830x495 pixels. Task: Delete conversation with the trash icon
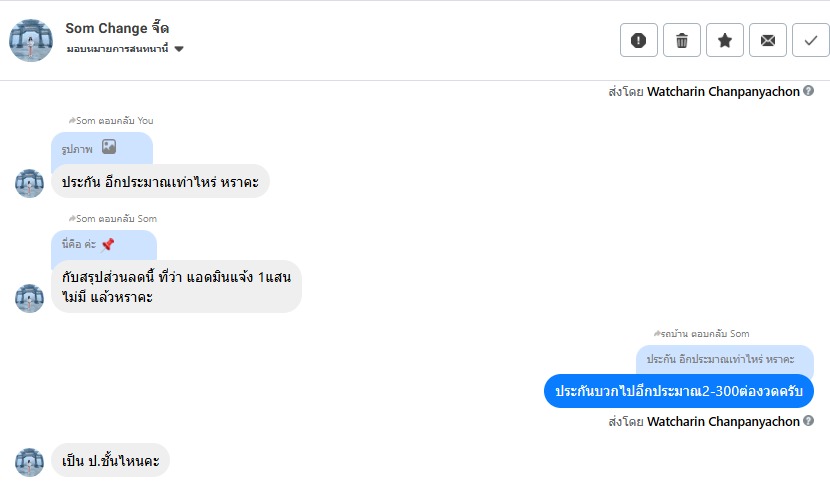click(x=682, y=40)
